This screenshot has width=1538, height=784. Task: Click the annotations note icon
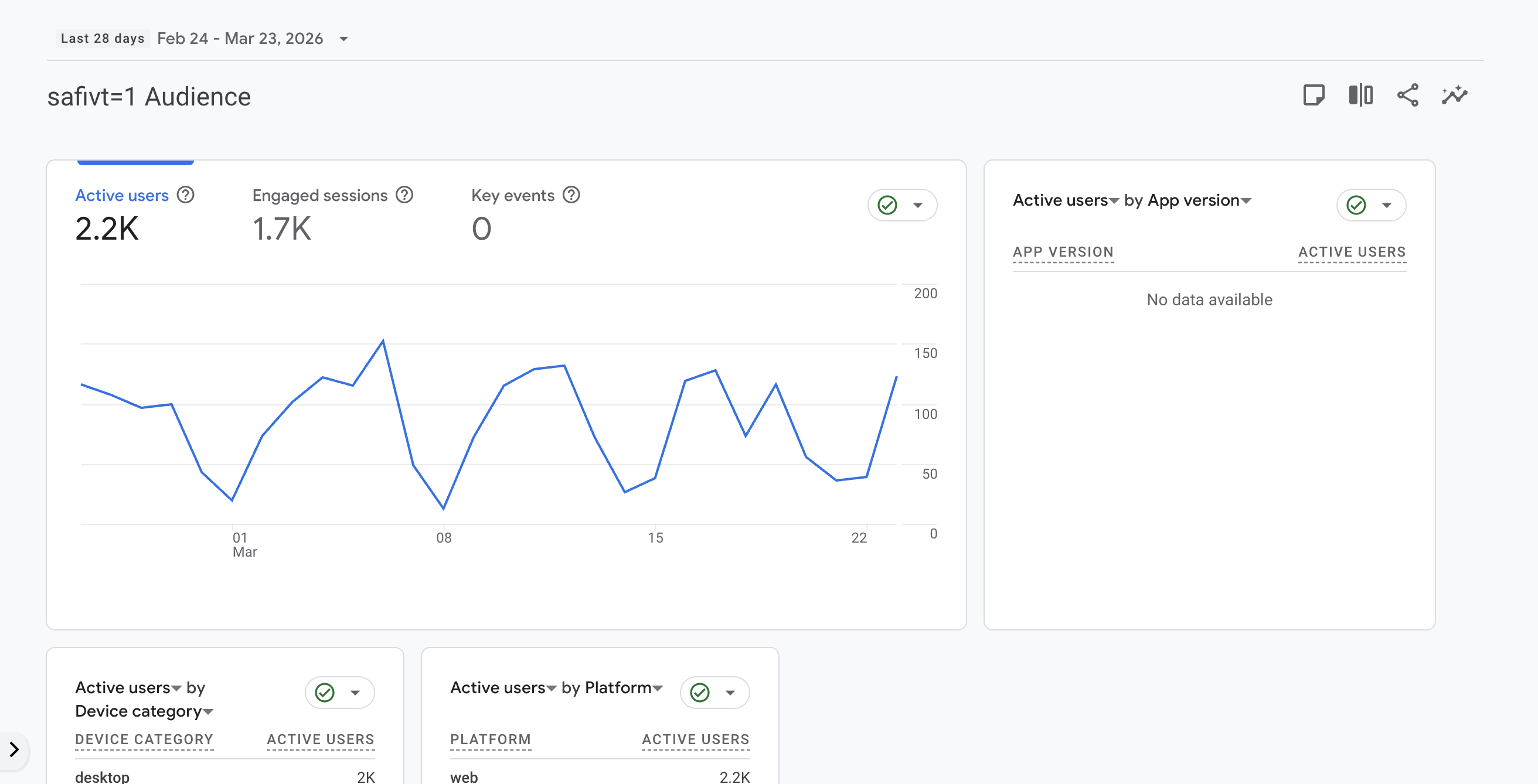pyautogui.click(x=1314, y=95)
